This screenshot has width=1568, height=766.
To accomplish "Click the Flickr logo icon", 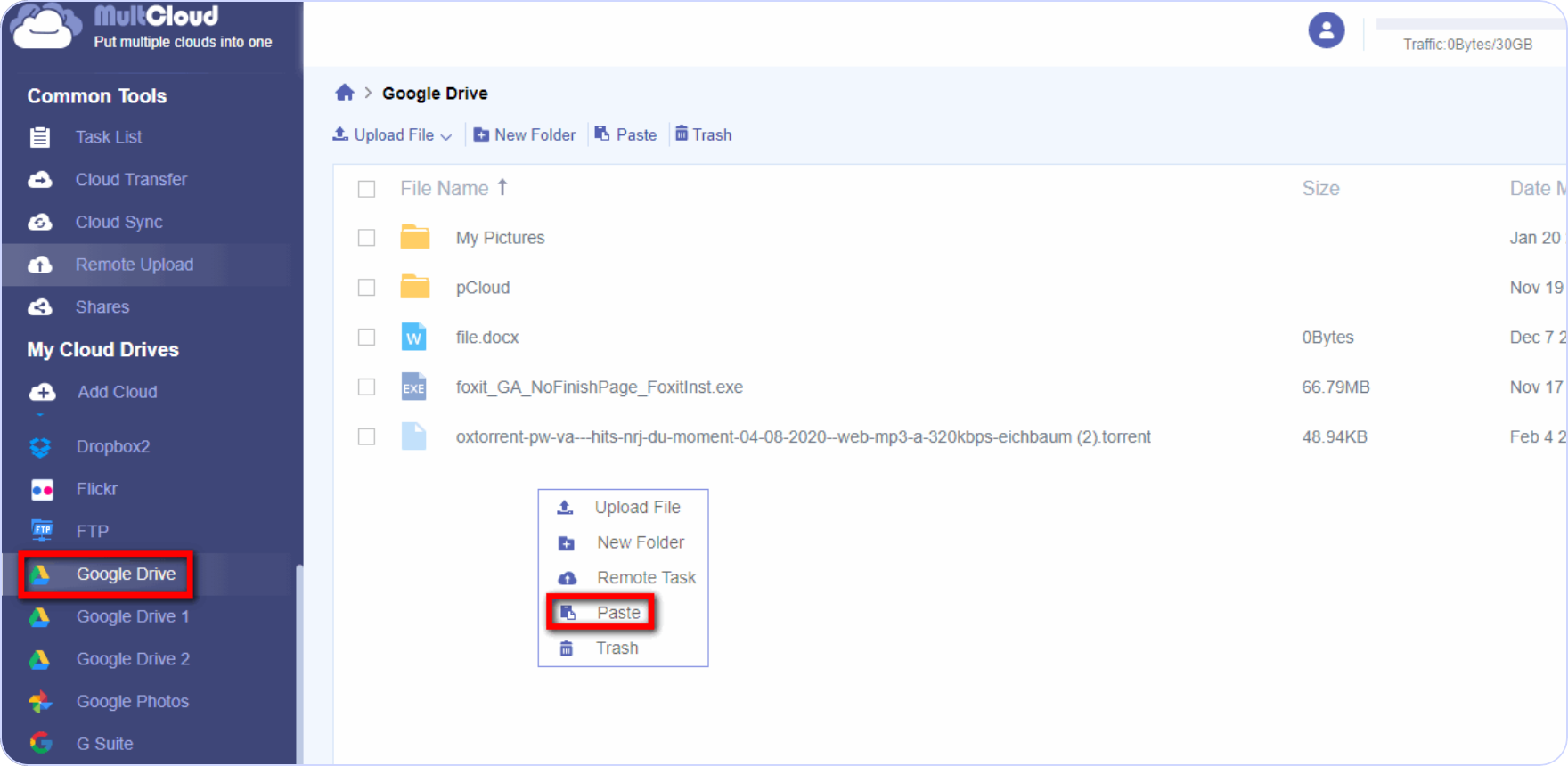I will coord(42,490).
